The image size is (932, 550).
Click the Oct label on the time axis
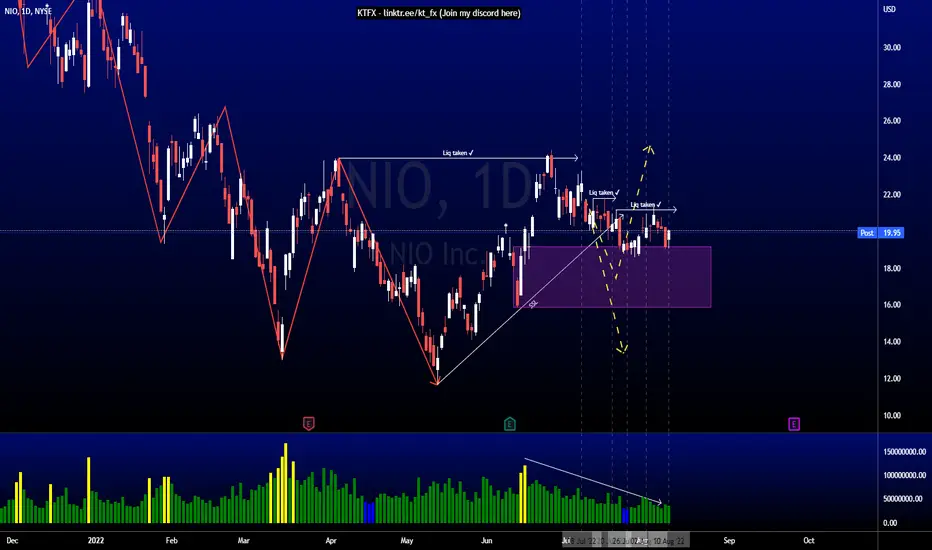pyautogui.click(x=808, y=540)
